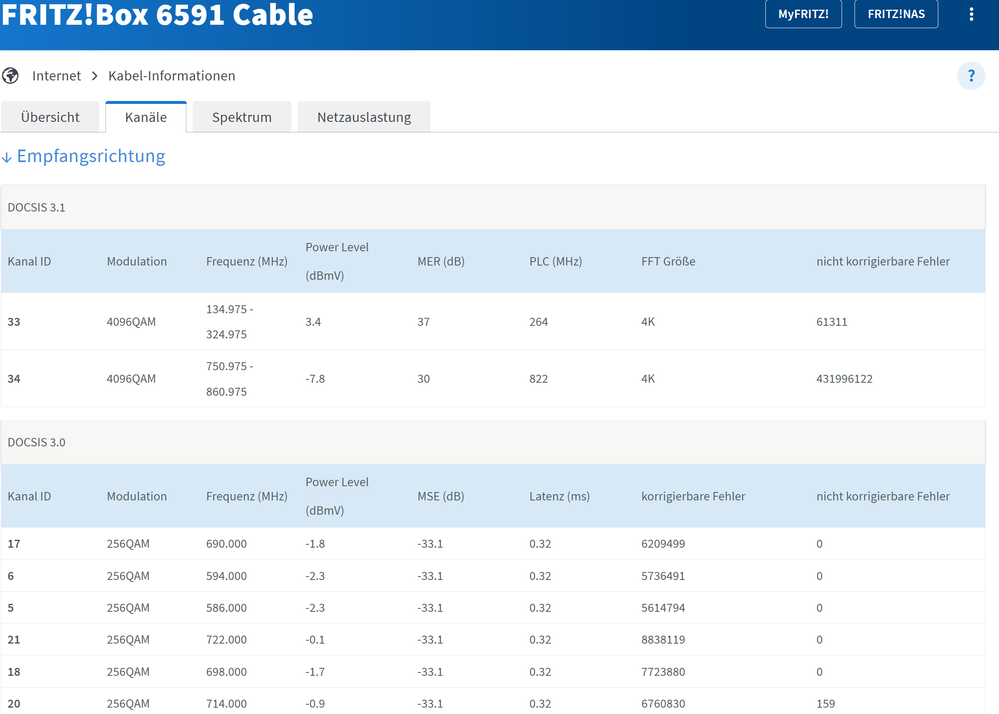The height and width of the screenshot is (714, 999).
Task: Open the three-dot options menu
Action: coord(971,14)
